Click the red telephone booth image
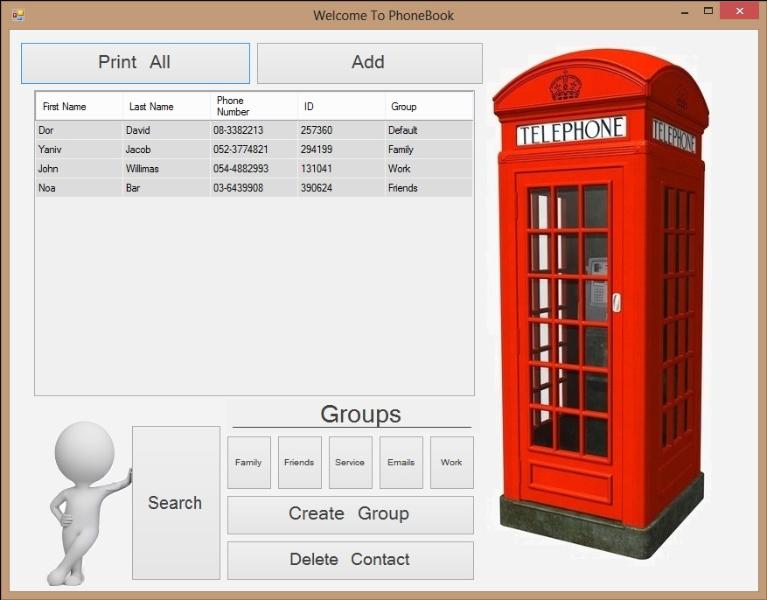This screenshot has width=767, height=600. click(600, 303)
